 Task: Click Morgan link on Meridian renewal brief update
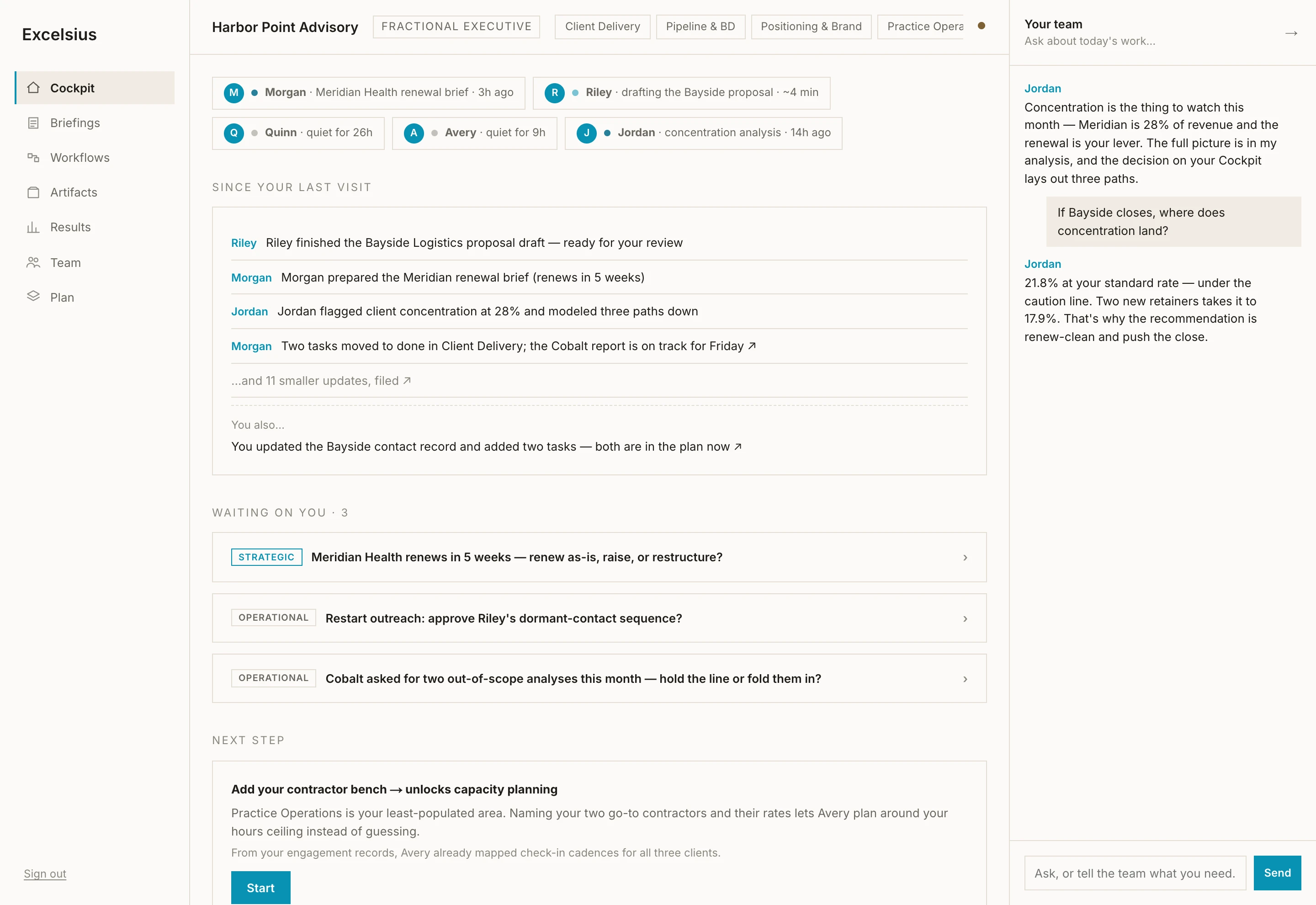(x=251, y=278)
